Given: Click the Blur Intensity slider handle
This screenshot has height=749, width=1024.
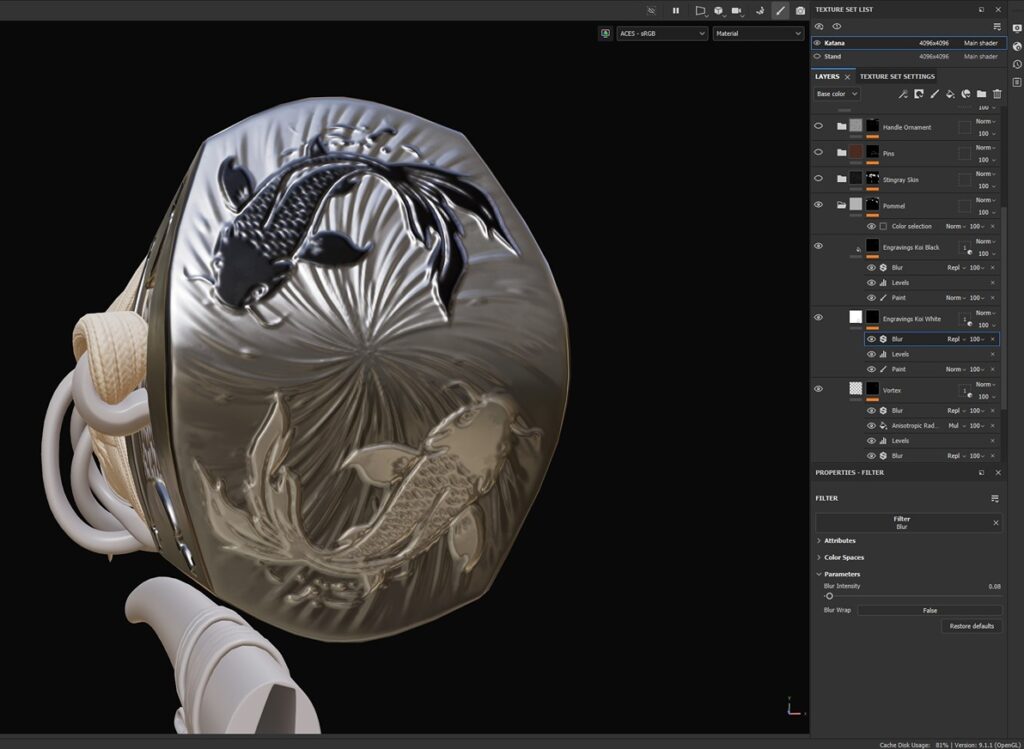Looking at the screenshot, I should 829,596.
